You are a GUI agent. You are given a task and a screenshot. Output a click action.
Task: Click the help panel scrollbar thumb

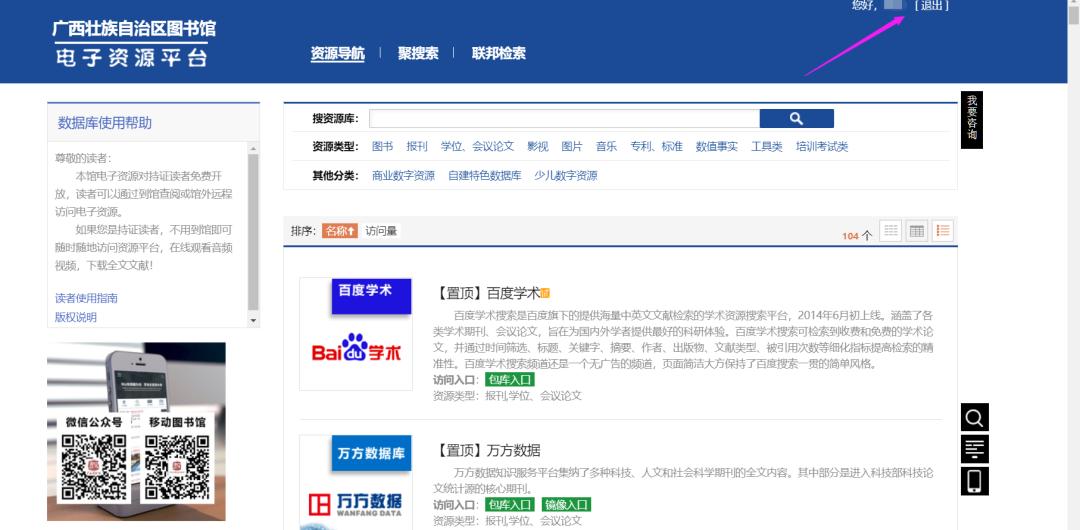click(x=253, y=232)
